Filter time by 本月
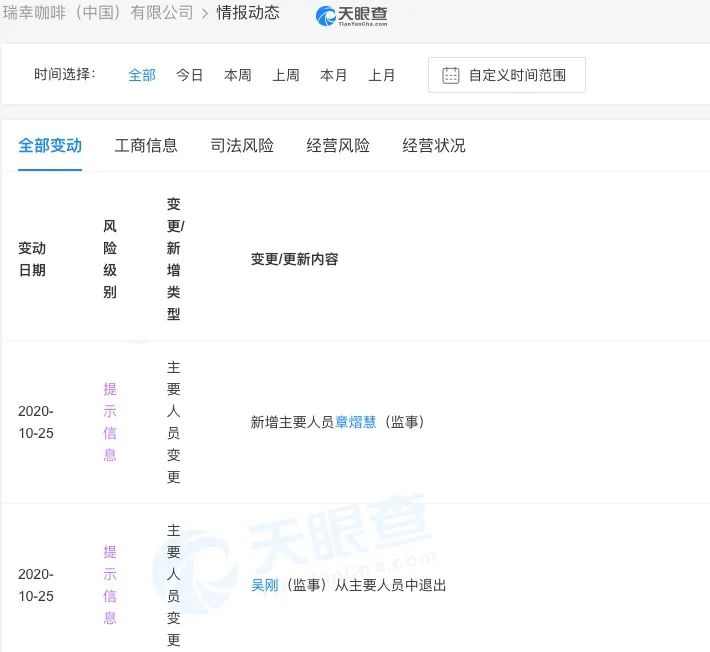This screenshot has width=710, height=652. pos(333,75)
